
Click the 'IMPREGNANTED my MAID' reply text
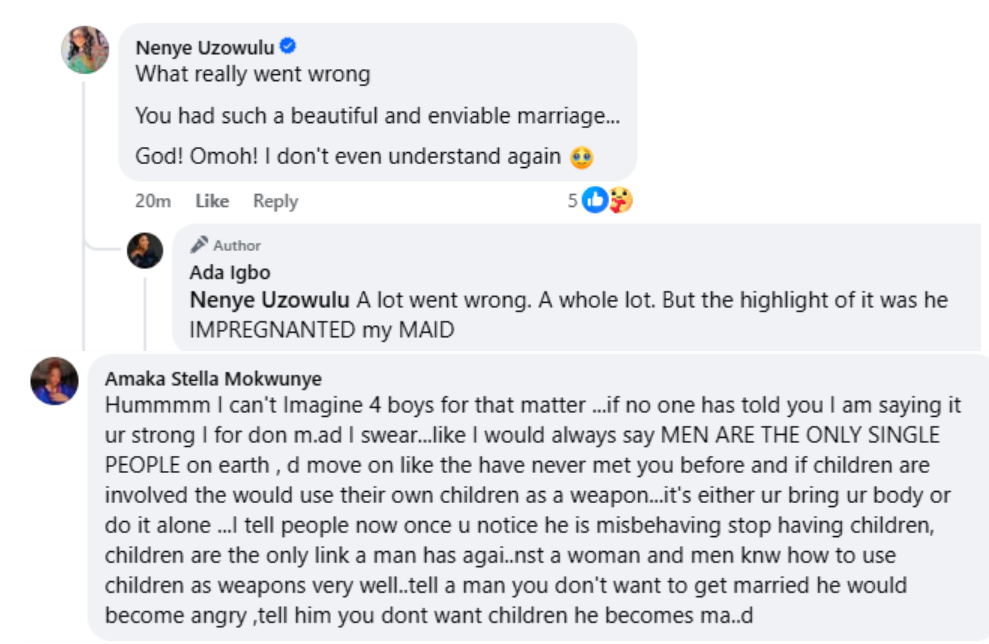(321, 328)
